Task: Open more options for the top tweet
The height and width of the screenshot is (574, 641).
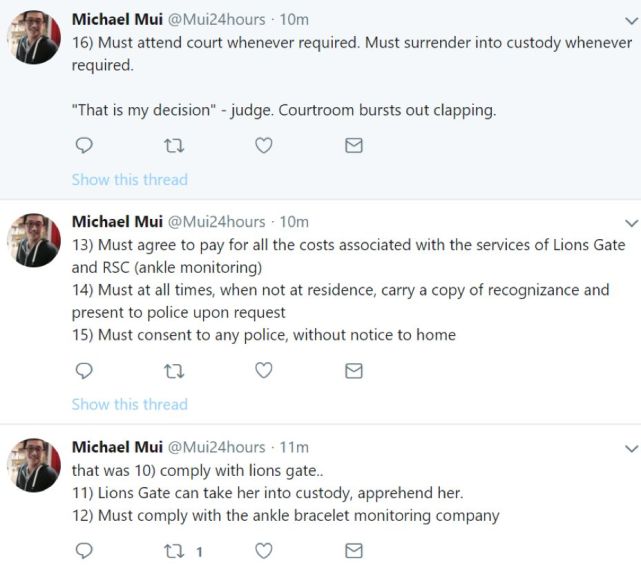Action: (x=630, y=20)
